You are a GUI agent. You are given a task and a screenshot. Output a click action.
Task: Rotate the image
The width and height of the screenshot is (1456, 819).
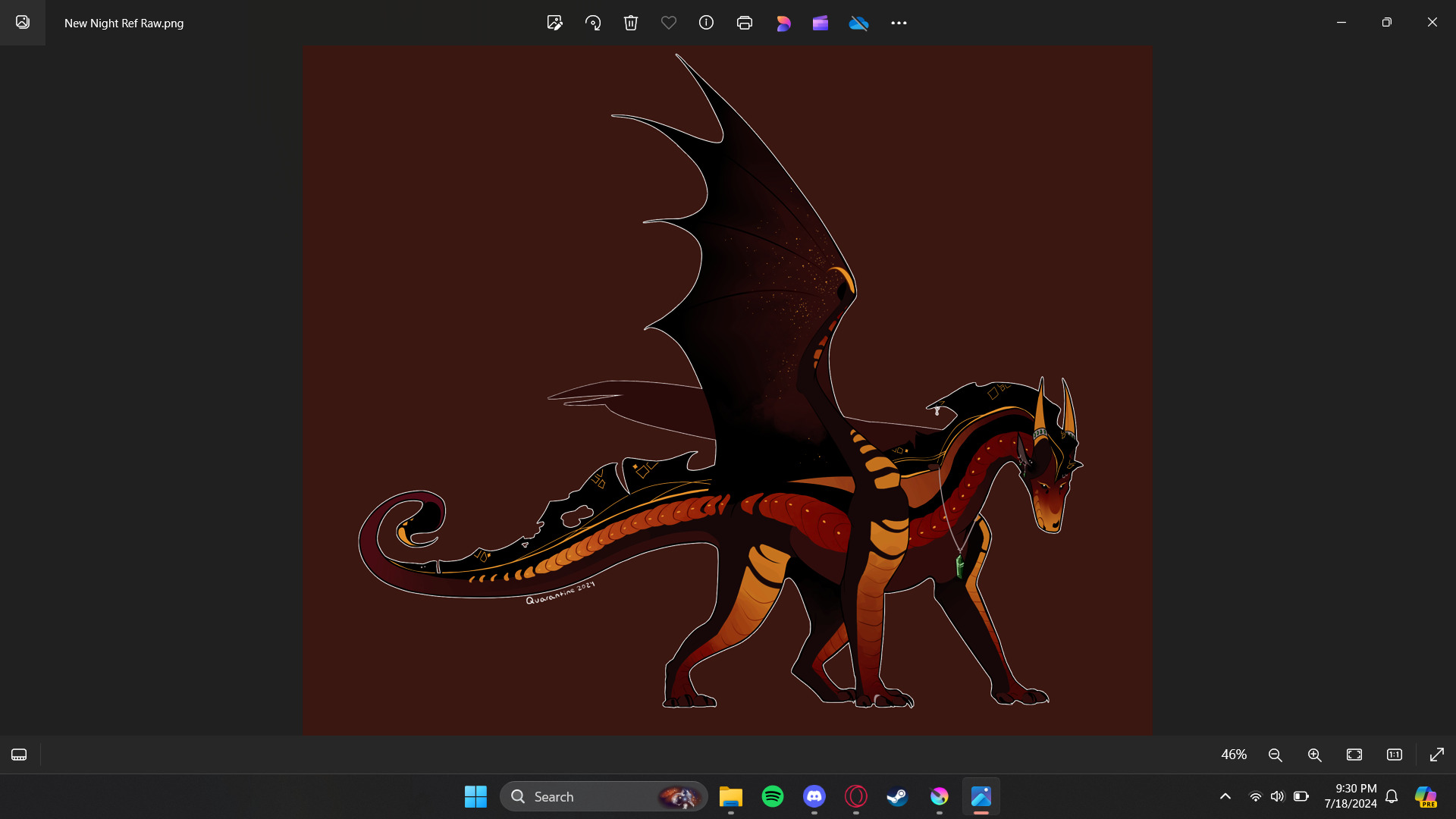pyautogui.click(x=593, y=23)
